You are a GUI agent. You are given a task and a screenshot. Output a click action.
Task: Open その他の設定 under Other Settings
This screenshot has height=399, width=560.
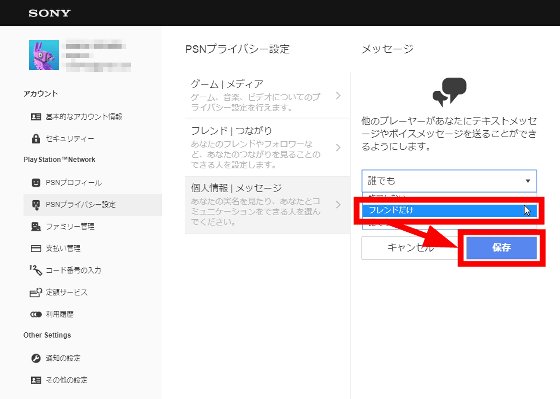coord(66,380)
